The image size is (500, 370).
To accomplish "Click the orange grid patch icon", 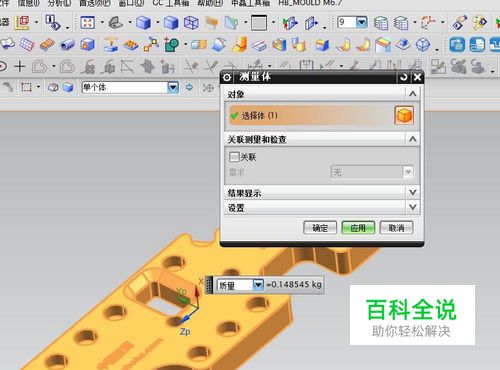I will (x=47, y=45).
